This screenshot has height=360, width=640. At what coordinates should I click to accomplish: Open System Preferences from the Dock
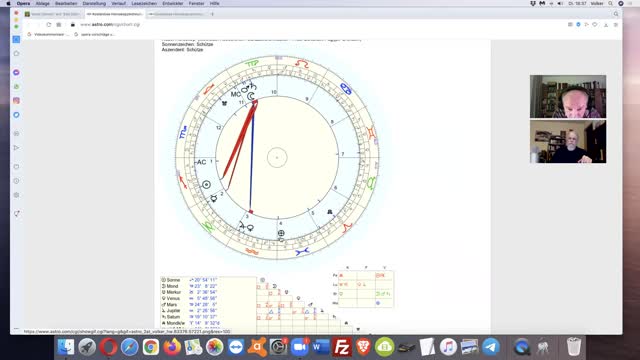click(278, 347)
